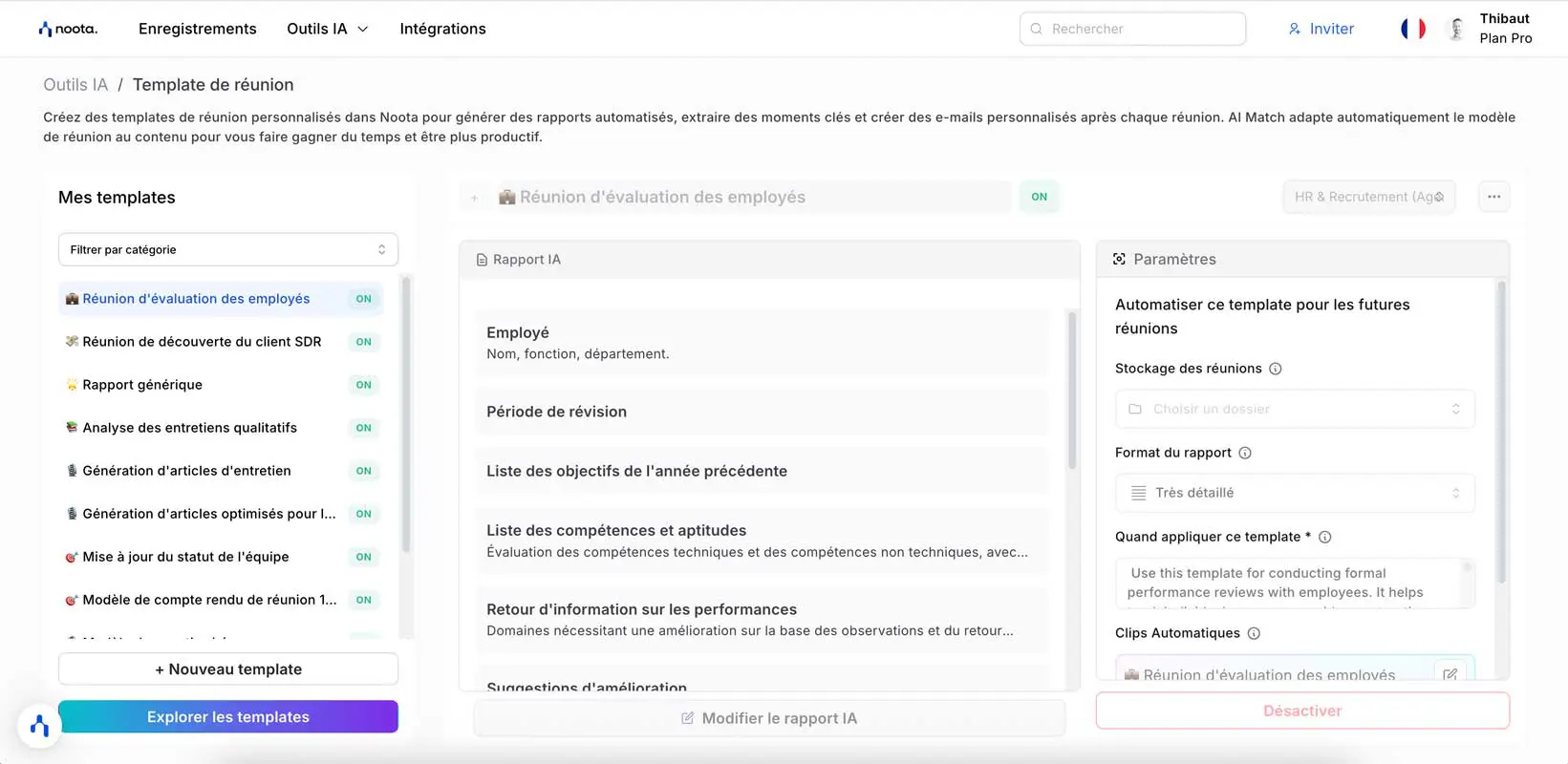Click info icon beside Clips Automatiques
Image resolution: width=1568 pixels, height=764 pixels.
coord(1254,633)
